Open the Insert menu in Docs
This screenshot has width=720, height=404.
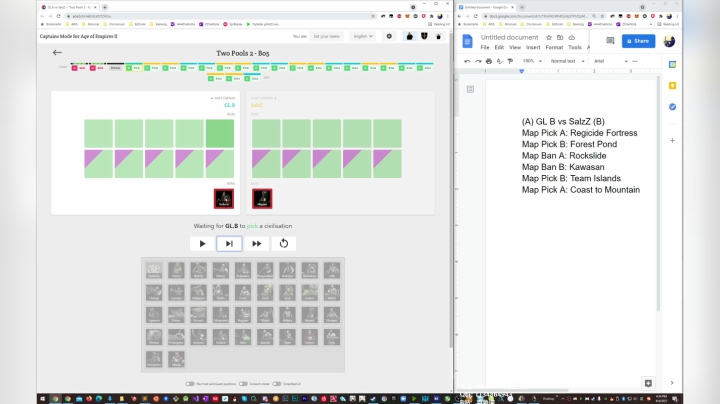tap(533, 47)
